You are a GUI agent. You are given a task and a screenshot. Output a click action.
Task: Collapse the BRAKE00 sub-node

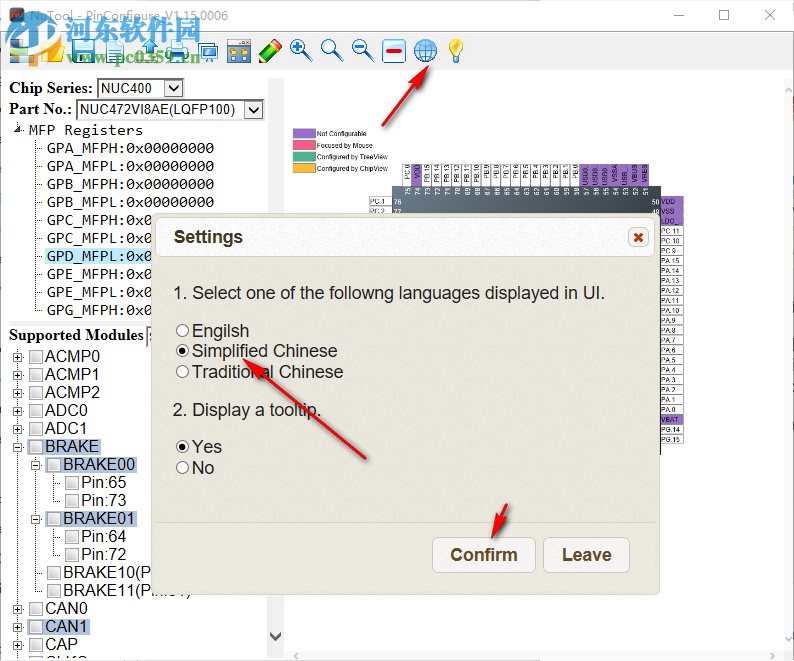point(35,465)
